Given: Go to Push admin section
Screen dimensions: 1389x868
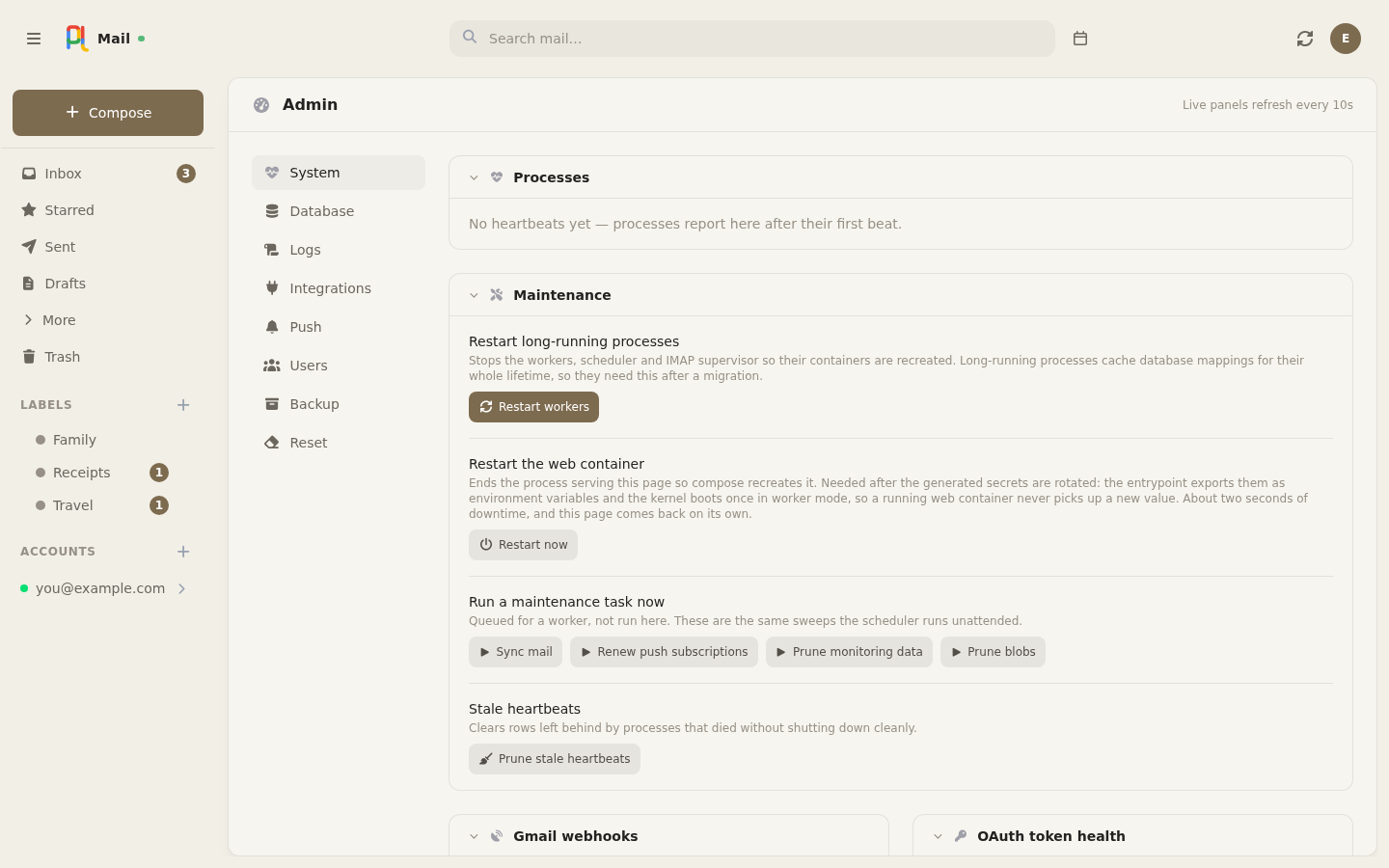Looking at the screenshot, I should [x=339, y=327].
